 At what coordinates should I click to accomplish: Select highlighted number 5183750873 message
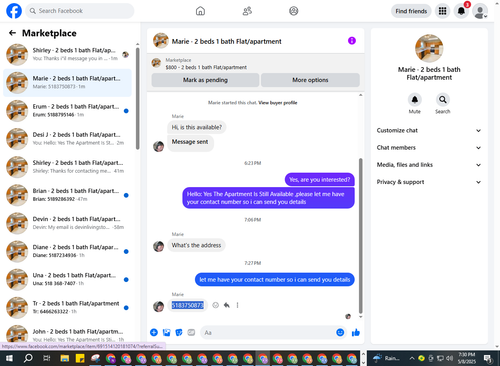pos(187,305)
